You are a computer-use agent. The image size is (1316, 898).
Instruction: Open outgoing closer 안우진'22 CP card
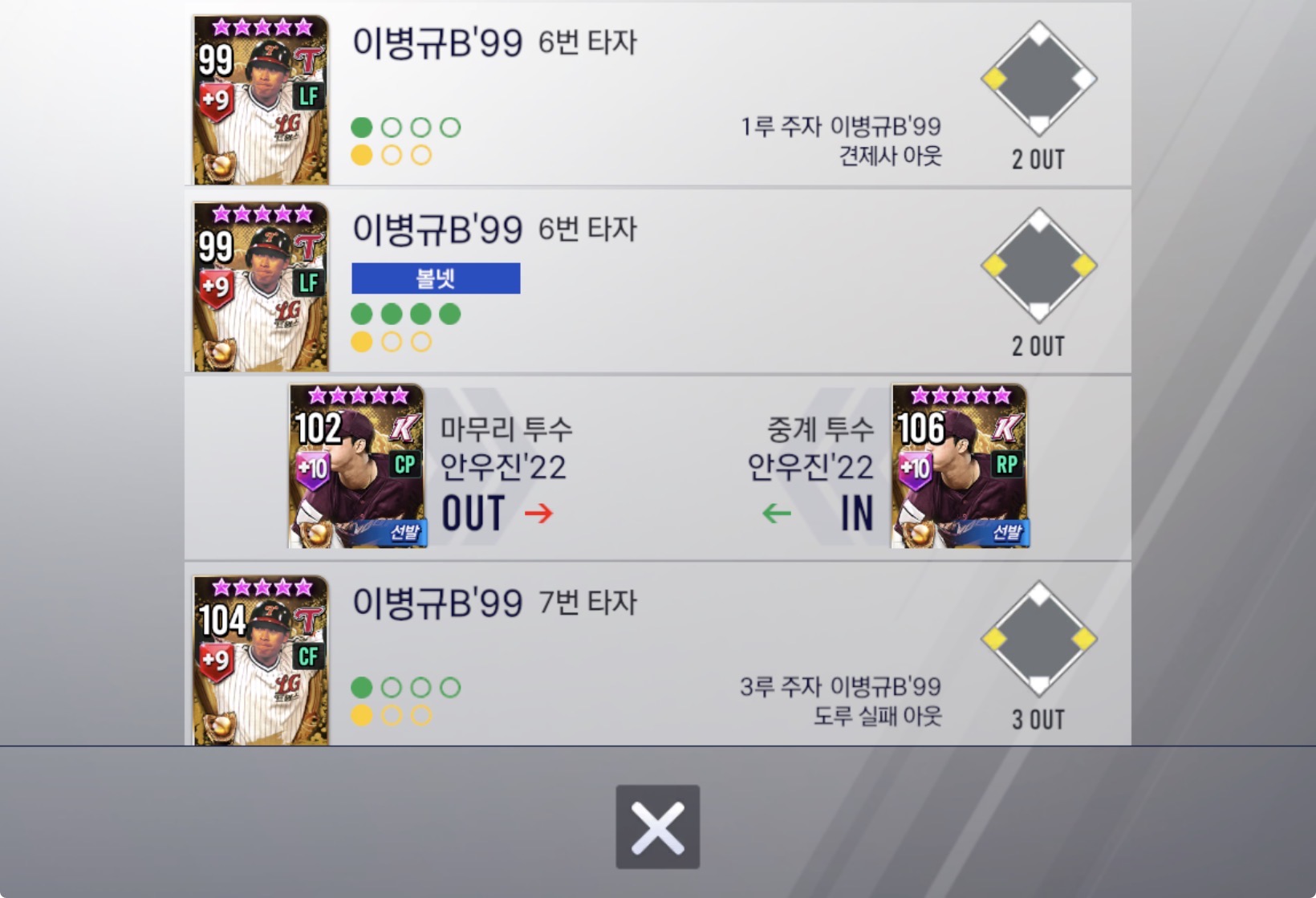(357, 466)
